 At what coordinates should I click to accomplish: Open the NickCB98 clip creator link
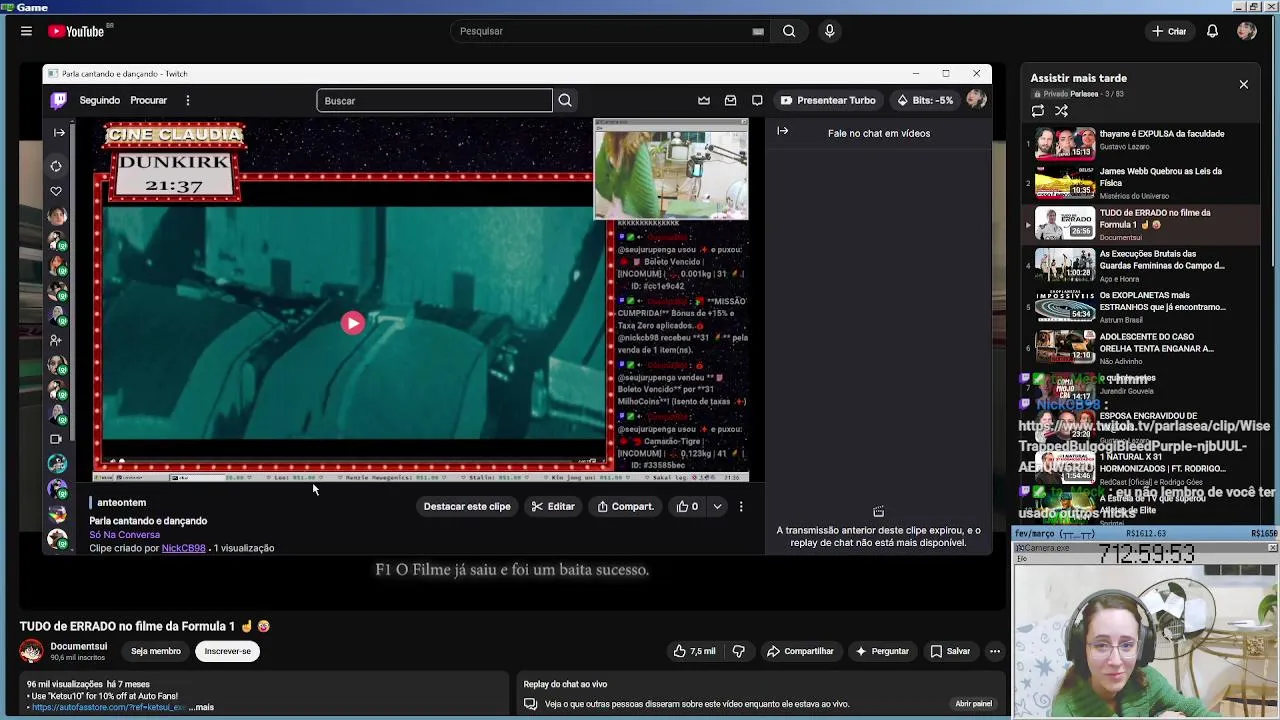click(x=183, y=548)
